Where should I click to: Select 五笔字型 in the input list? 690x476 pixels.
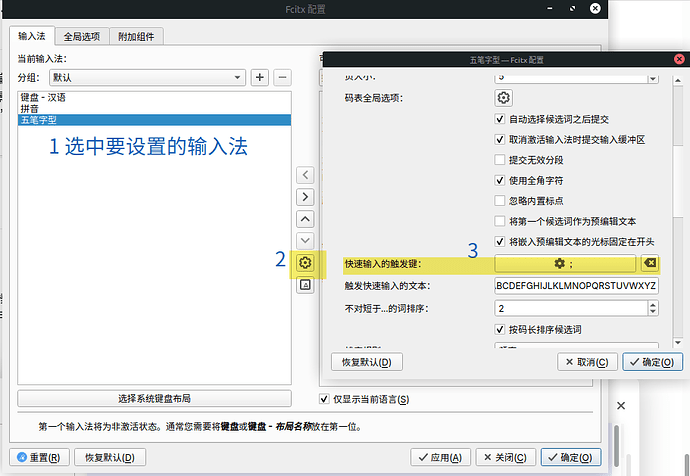click(154, 120)
